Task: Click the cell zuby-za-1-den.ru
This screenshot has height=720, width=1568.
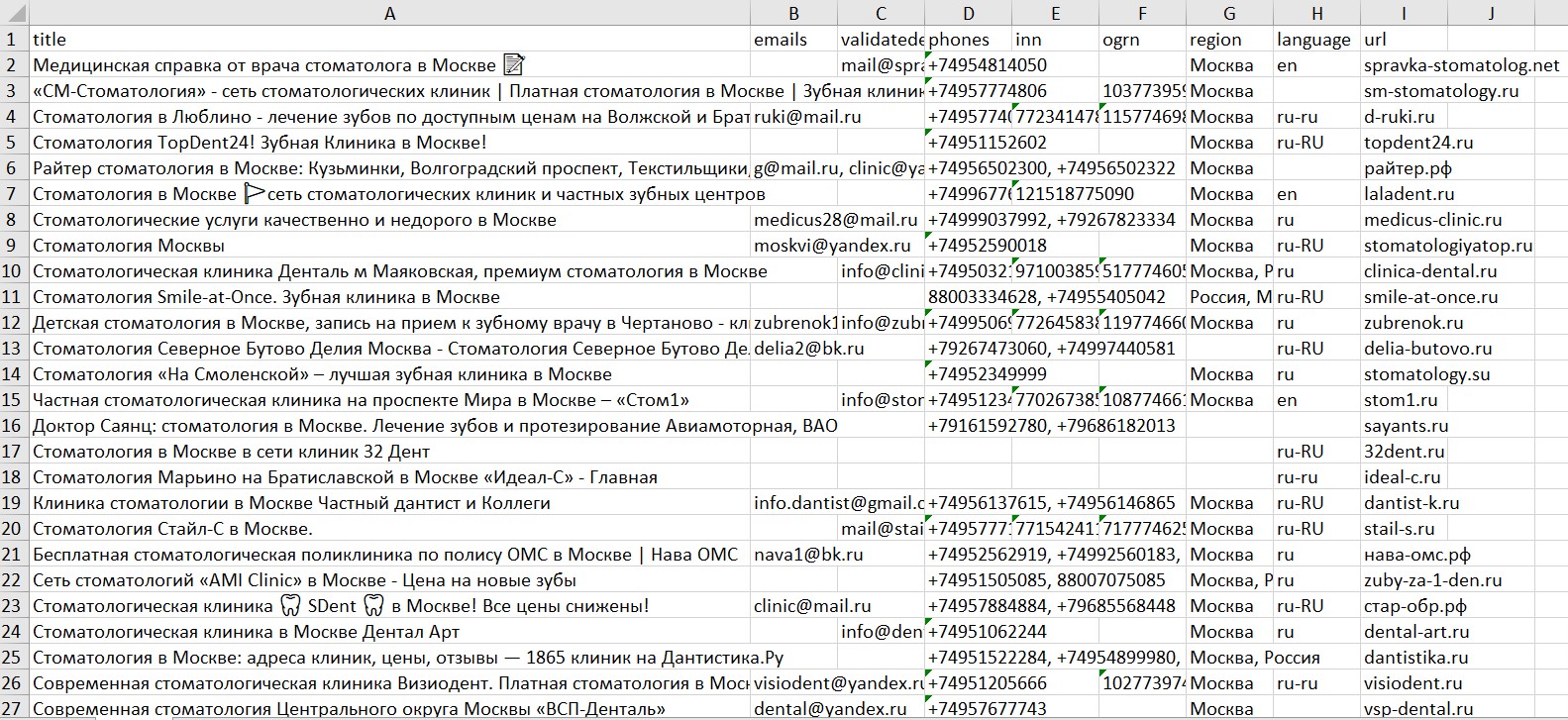Action: point(1432,580)
